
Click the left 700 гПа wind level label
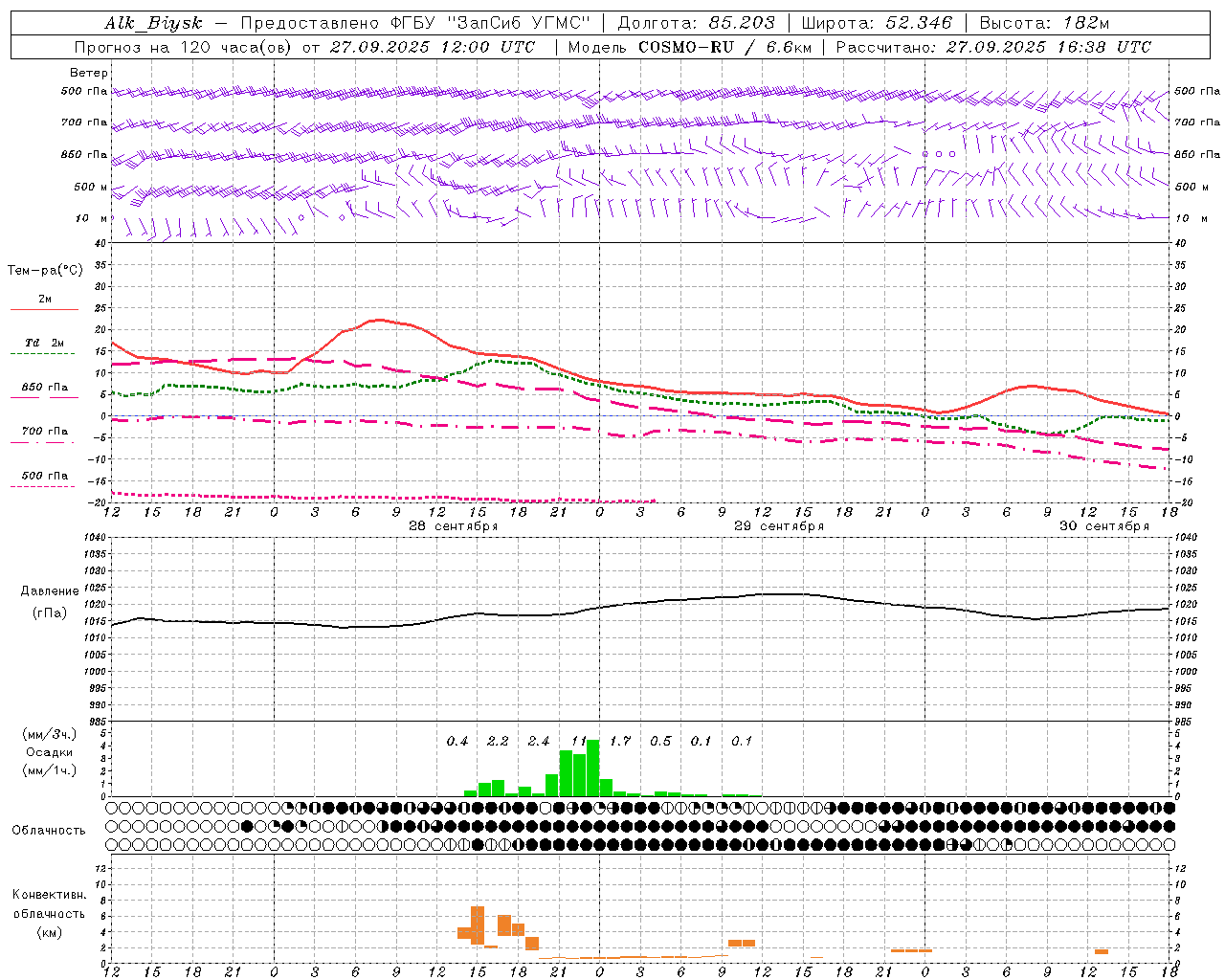[84, 122]
